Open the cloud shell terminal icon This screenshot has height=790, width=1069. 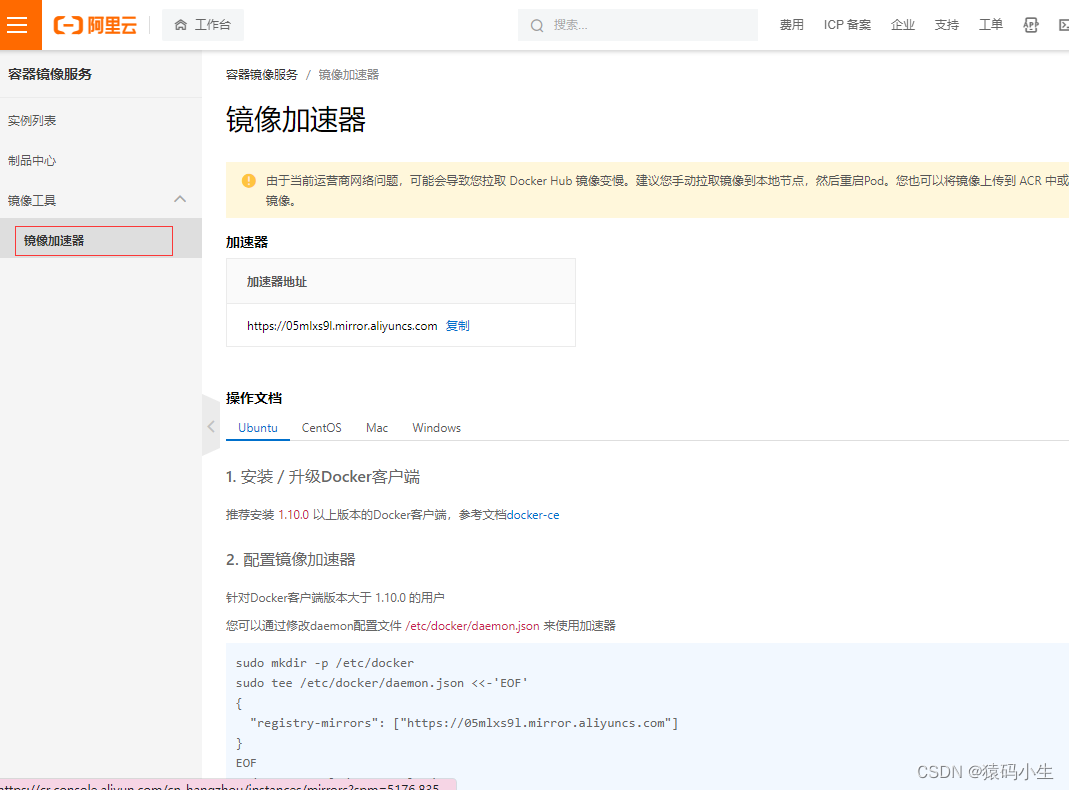(x=1064, y=25)
